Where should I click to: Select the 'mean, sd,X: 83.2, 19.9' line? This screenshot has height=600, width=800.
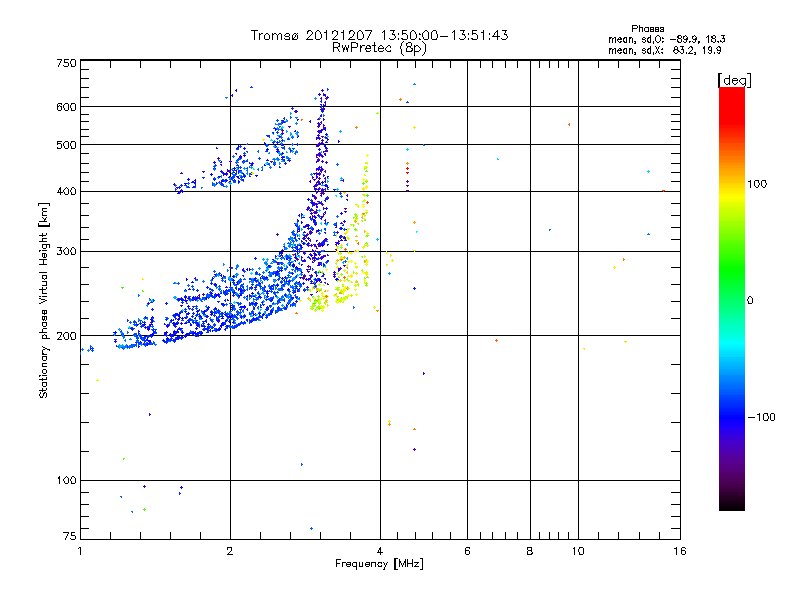[664, 50]
